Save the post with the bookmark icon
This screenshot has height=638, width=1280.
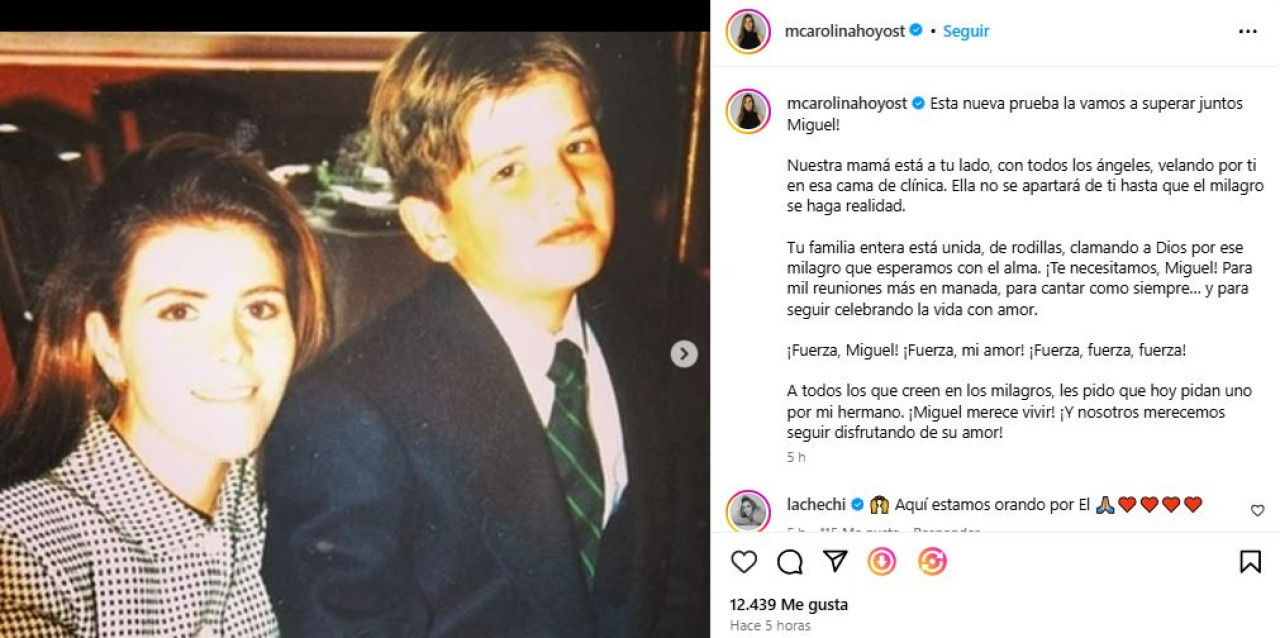(x=1250, y=562)
